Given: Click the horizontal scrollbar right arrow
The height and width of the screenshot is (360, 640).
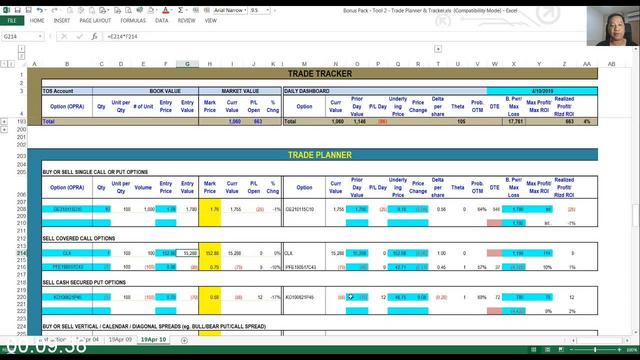Looking at the screenshot, I should tap(627, 340).
